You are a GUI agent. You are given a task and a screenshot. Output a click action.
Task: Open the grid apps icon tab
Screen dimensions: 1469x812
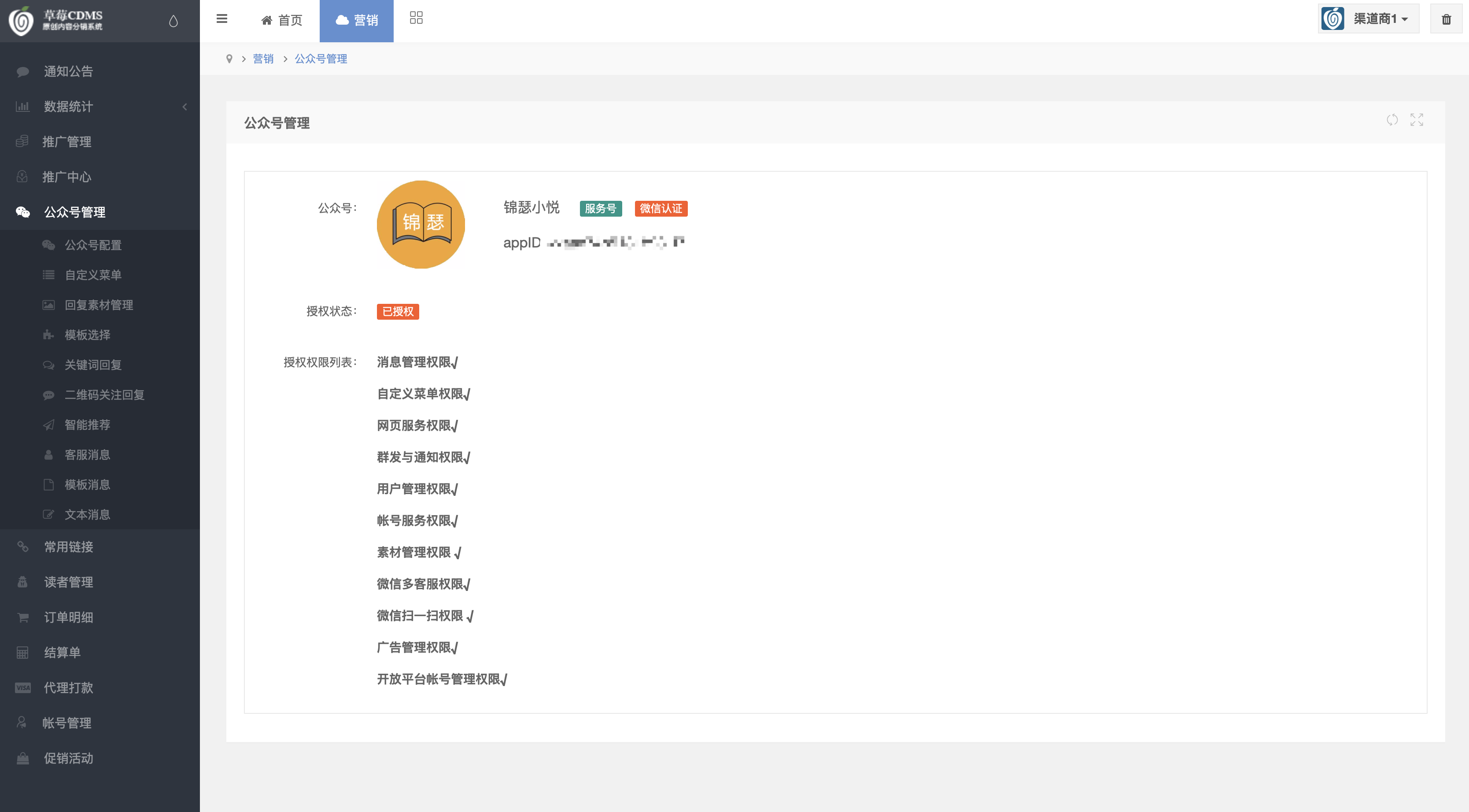tap(416, 18)
